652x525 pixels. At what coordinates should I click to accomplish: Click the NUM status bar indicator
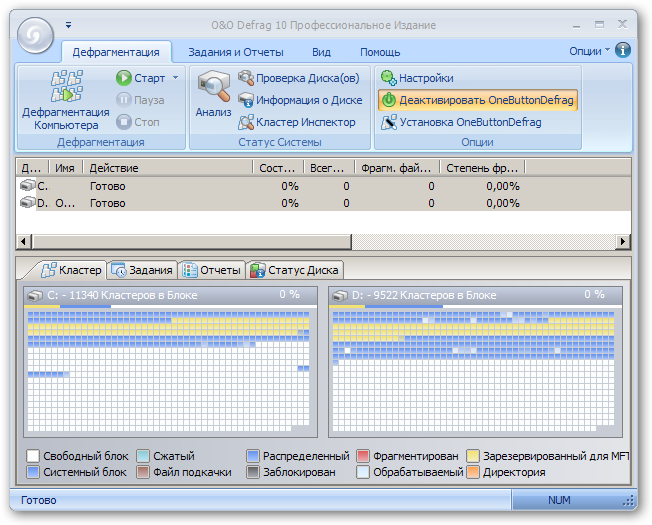(559, 500)
